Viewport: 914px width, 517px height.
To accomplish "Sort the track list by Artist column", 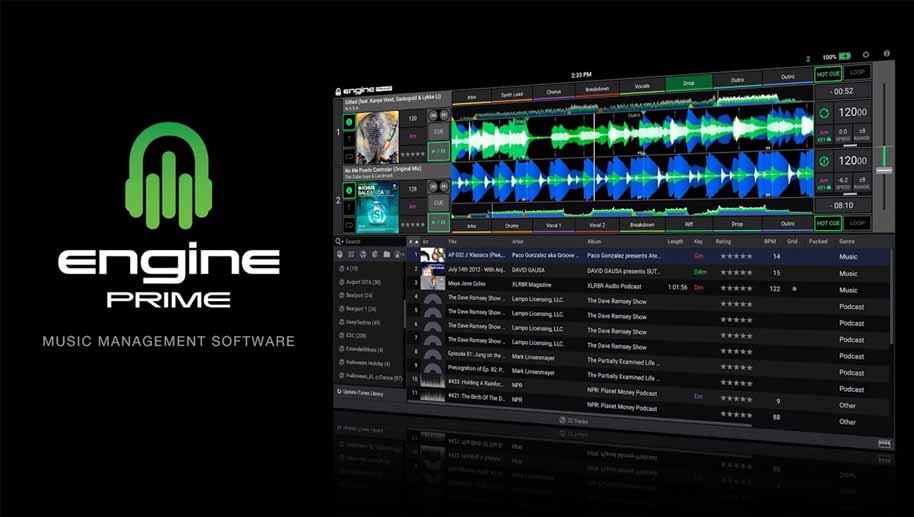I will click(x=518, y=241).
